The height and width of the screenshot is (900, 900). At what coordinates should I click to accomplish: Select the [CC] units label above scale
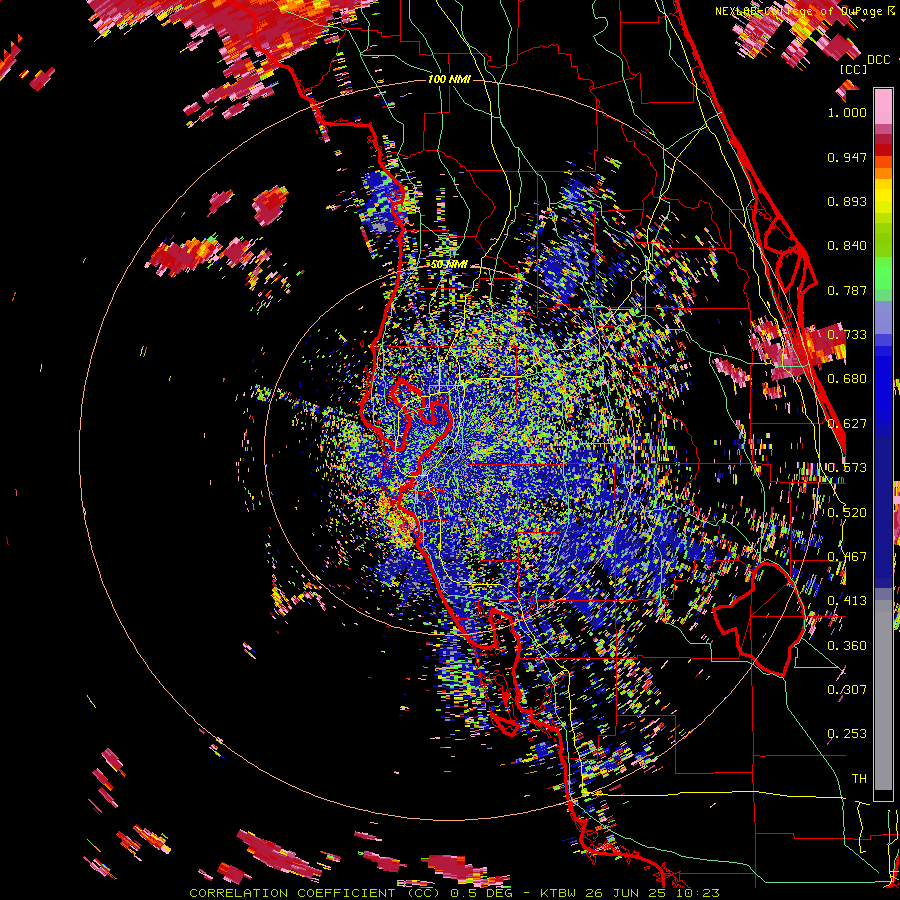click(854, 69)
